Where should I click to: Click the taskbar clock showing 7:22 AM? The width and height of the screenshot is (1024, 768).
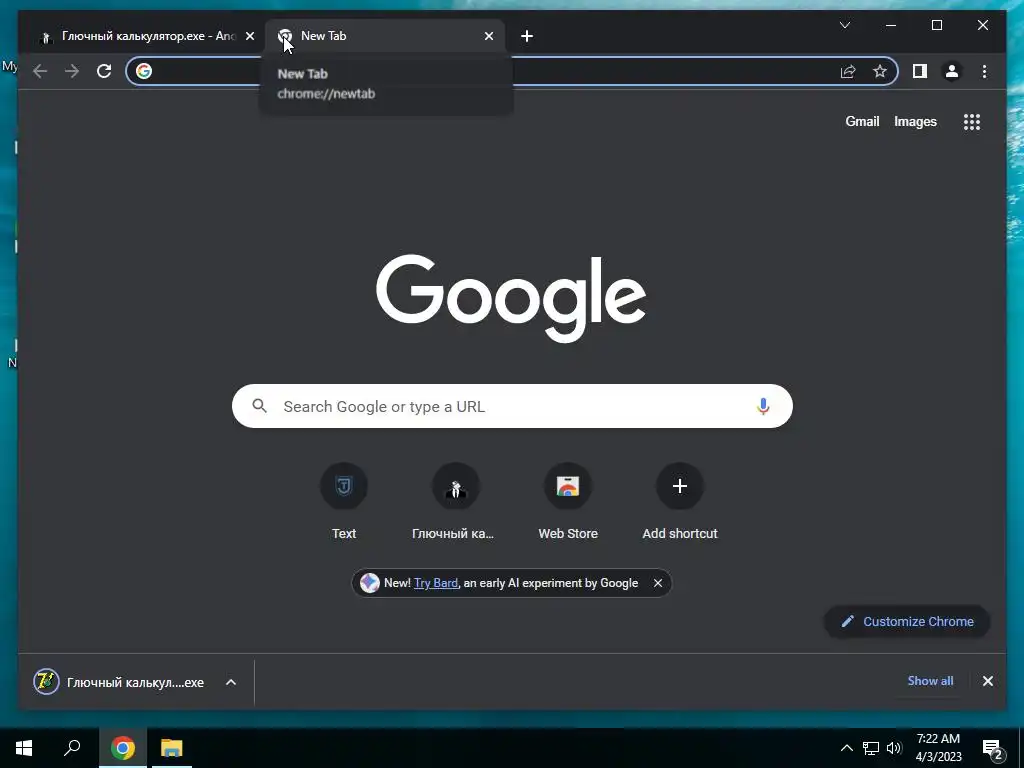[938, 748]
